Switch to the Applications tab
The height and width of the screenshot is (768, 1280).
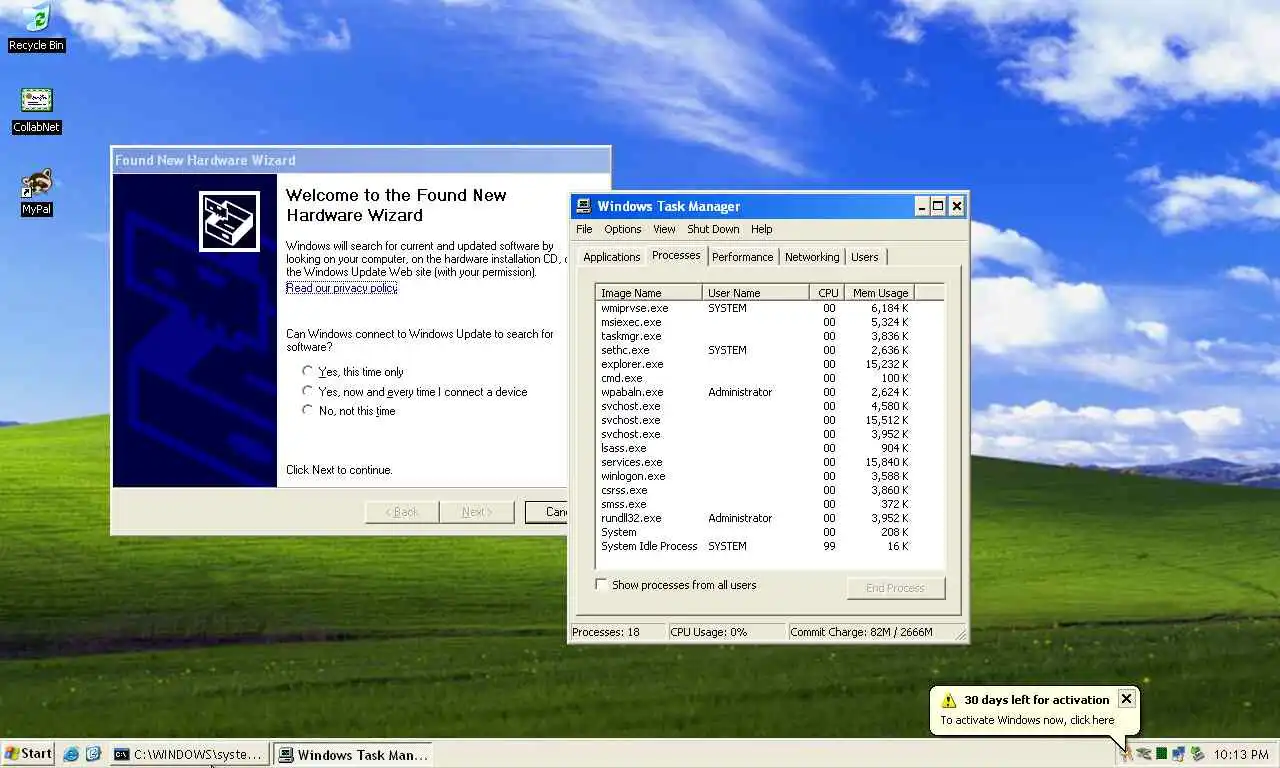click(611, 257)
